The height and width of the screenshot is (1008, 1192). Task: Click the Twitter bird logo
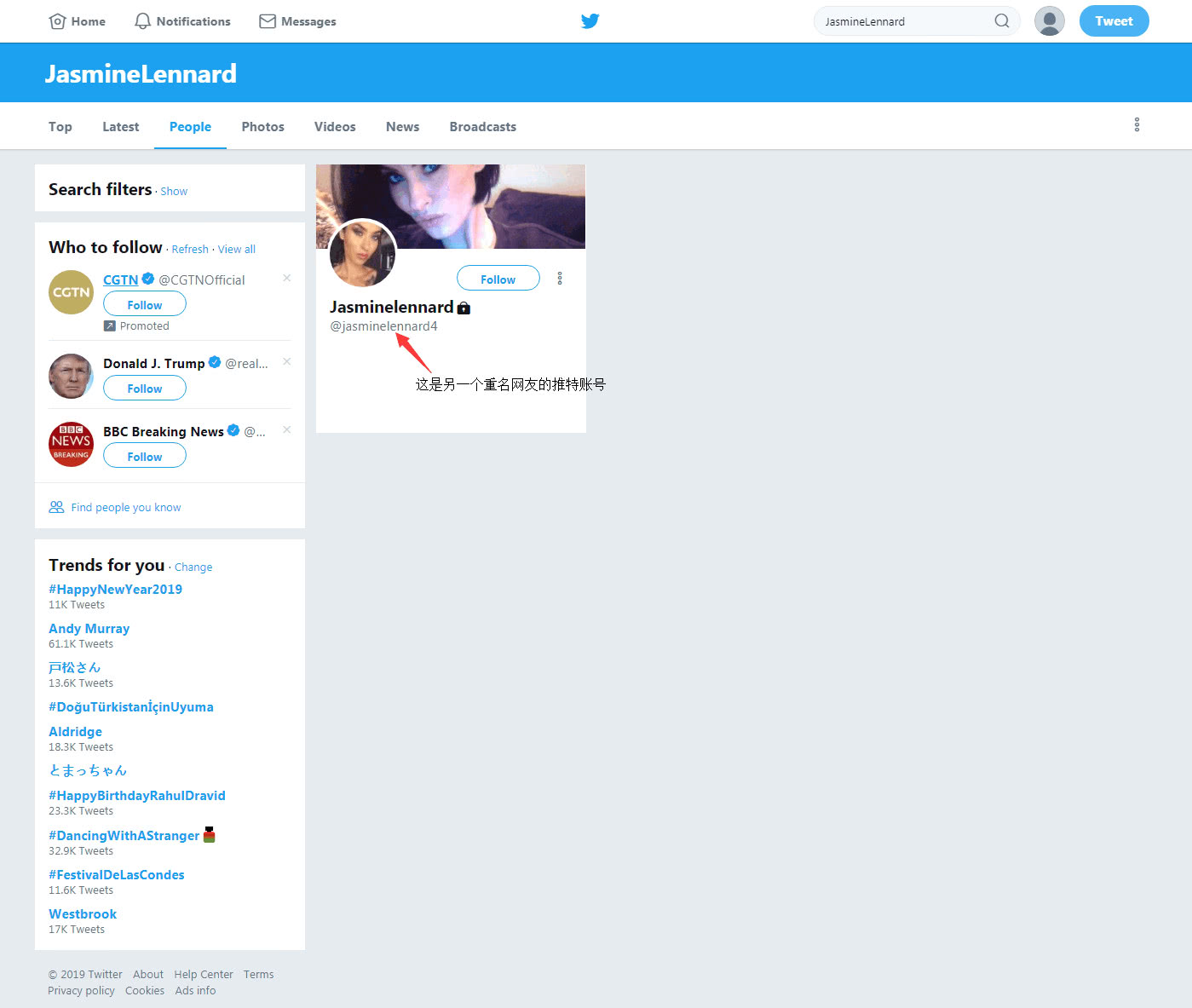[590, 21]
